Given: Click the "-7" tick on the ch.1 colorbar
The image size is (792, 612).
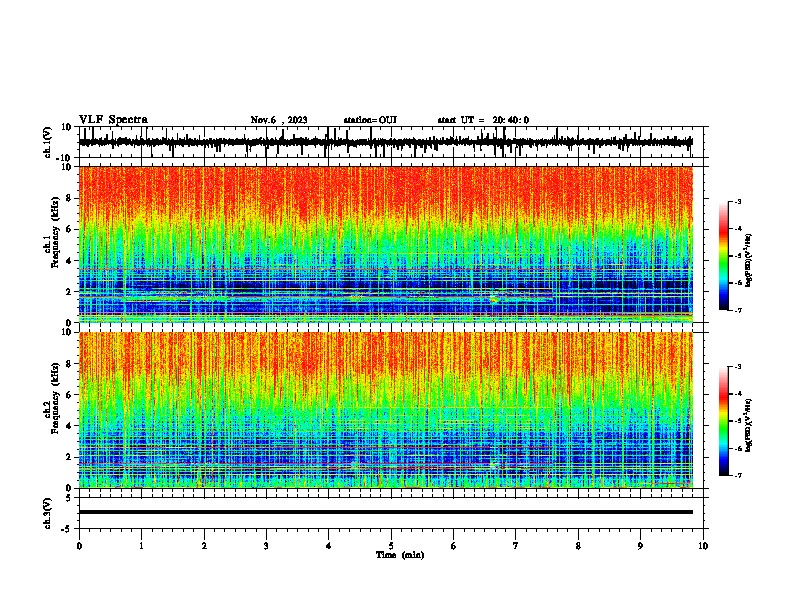Looking at the screenshot, I should point(737,310).
